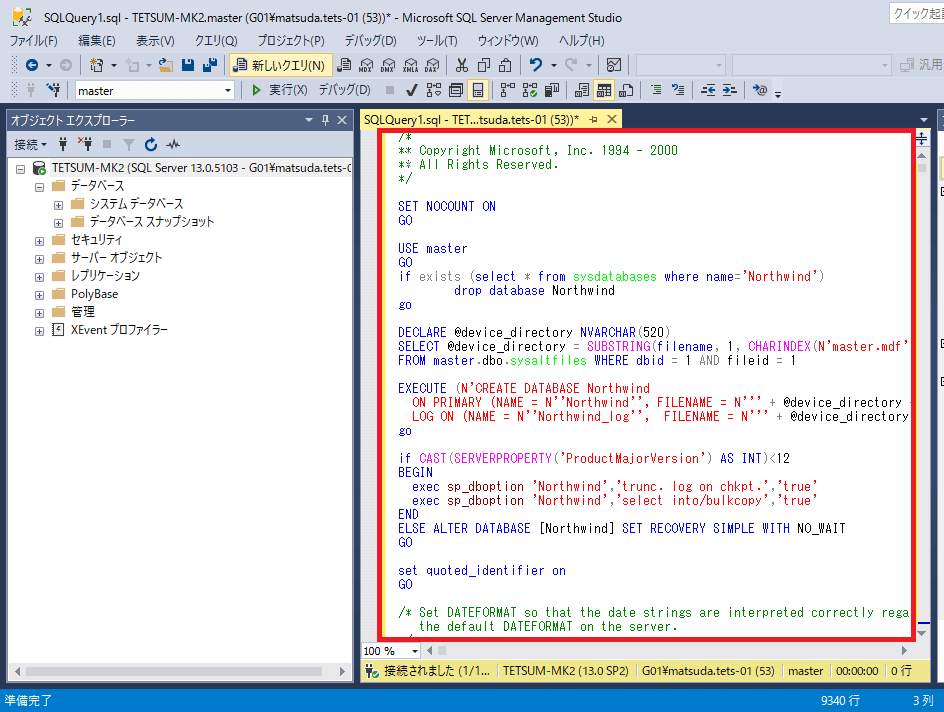944x712 pixels.
Task: Toggle Results to Text mode
Action: tap(582, 90)
